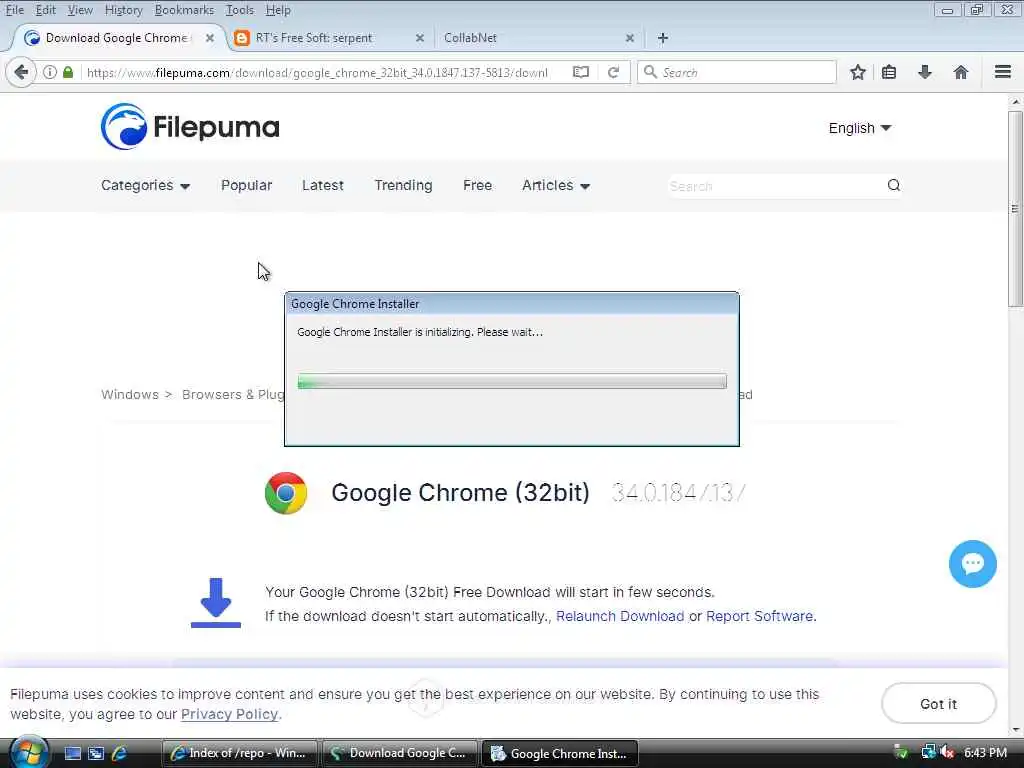Accept cookies with Got it button
The image size is (1024, 768).
938,703
